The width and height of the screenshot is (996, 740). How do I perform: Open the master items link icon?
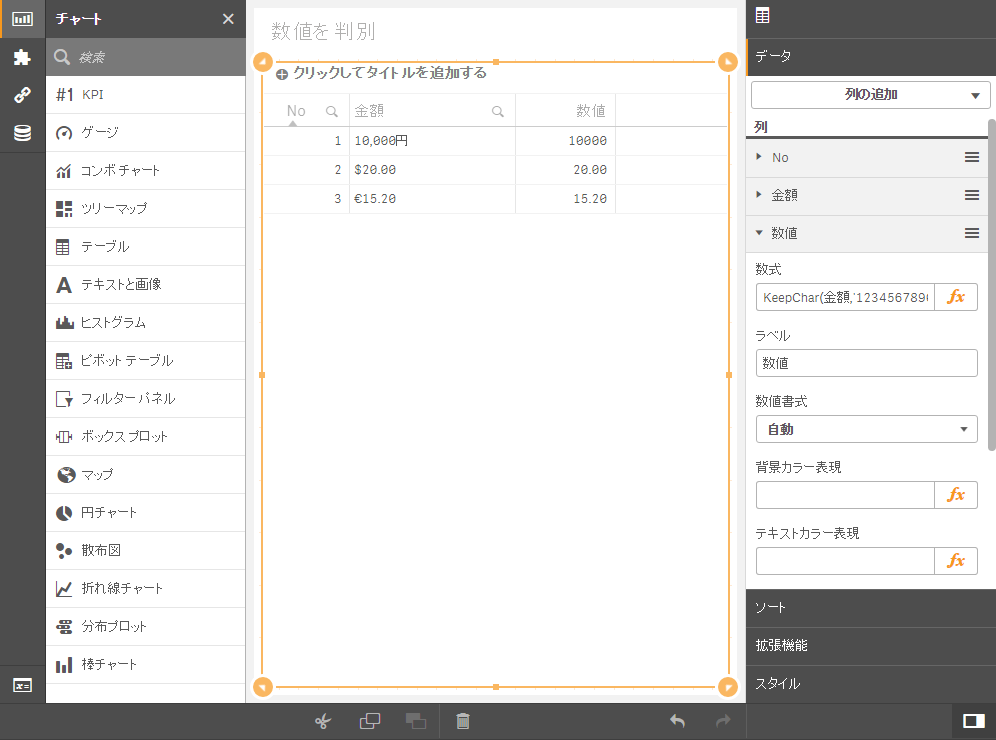pos(22,95)
